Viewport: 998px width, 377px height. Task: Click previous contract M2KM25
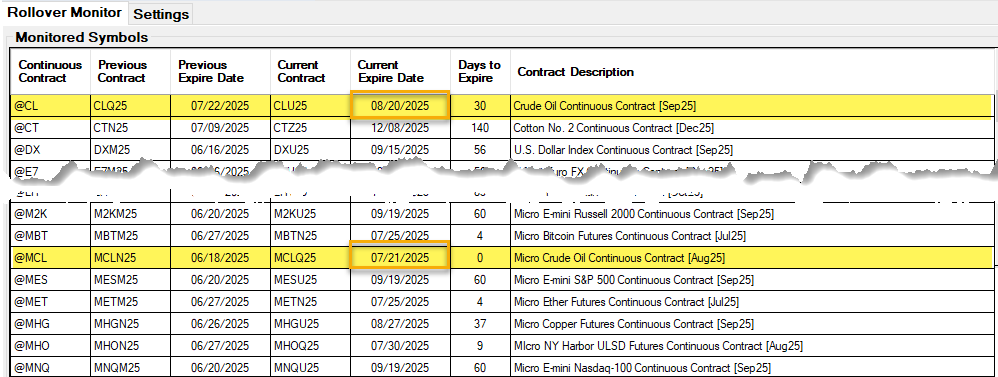[x=131, y=214]
